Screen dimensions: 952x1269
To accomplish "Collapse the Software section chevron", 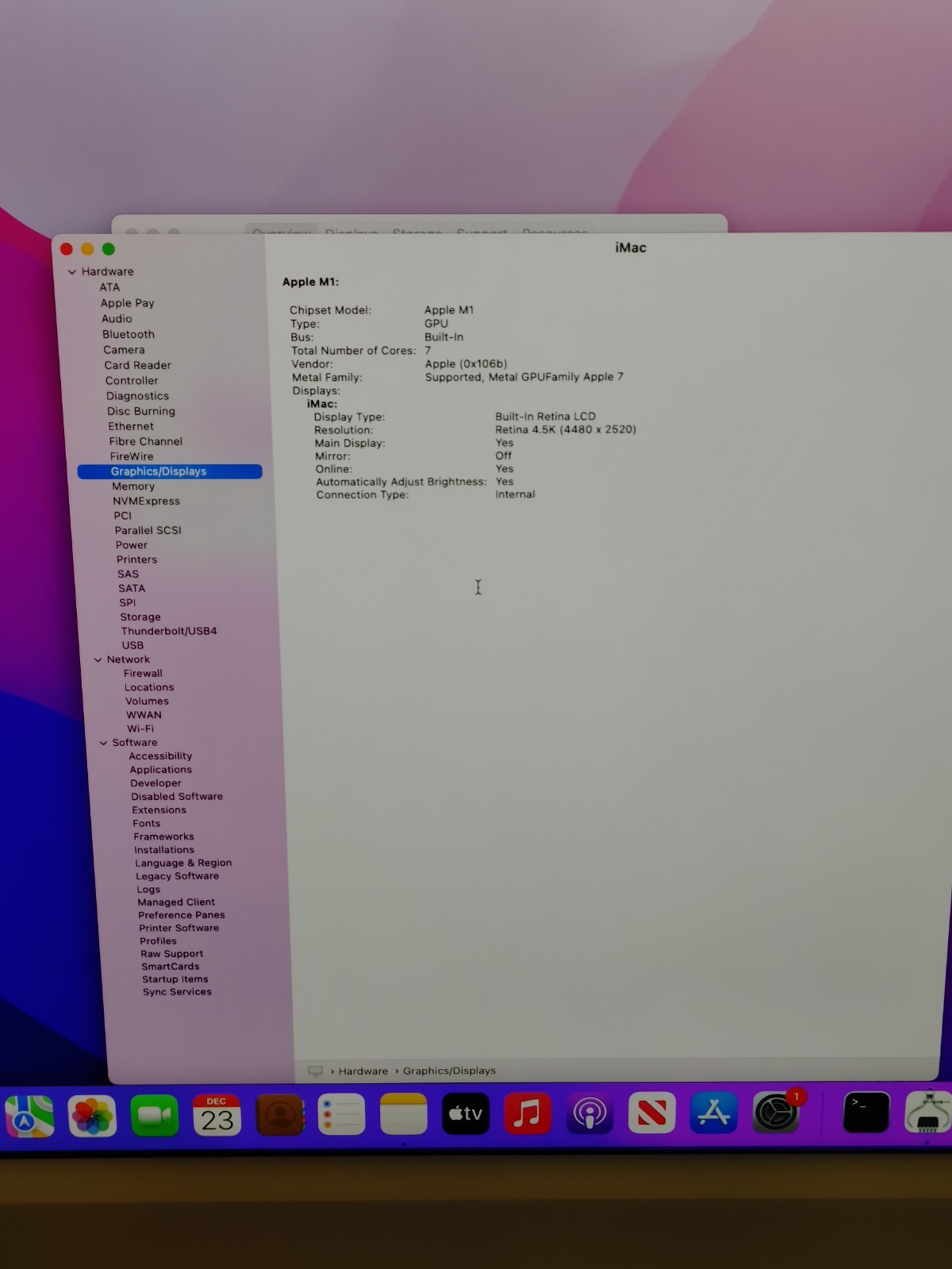I will [x=103, y=743].
